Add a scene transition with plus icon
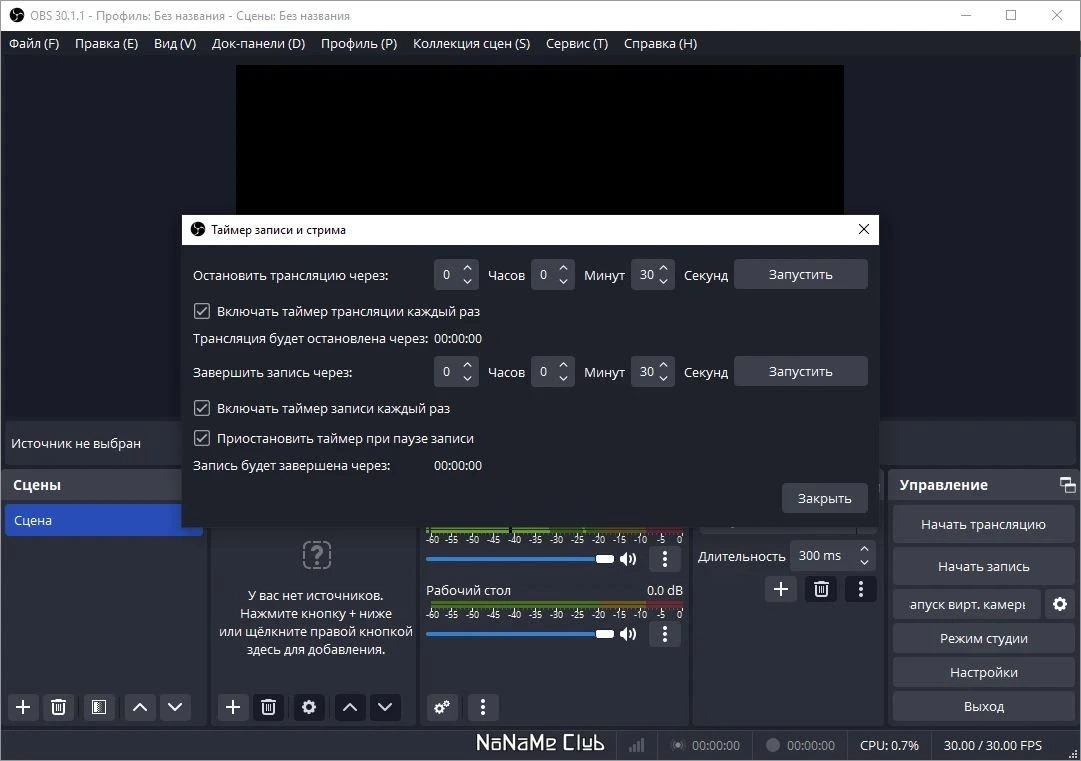This screenshot has height=761, width=1081. click(780, 589)
